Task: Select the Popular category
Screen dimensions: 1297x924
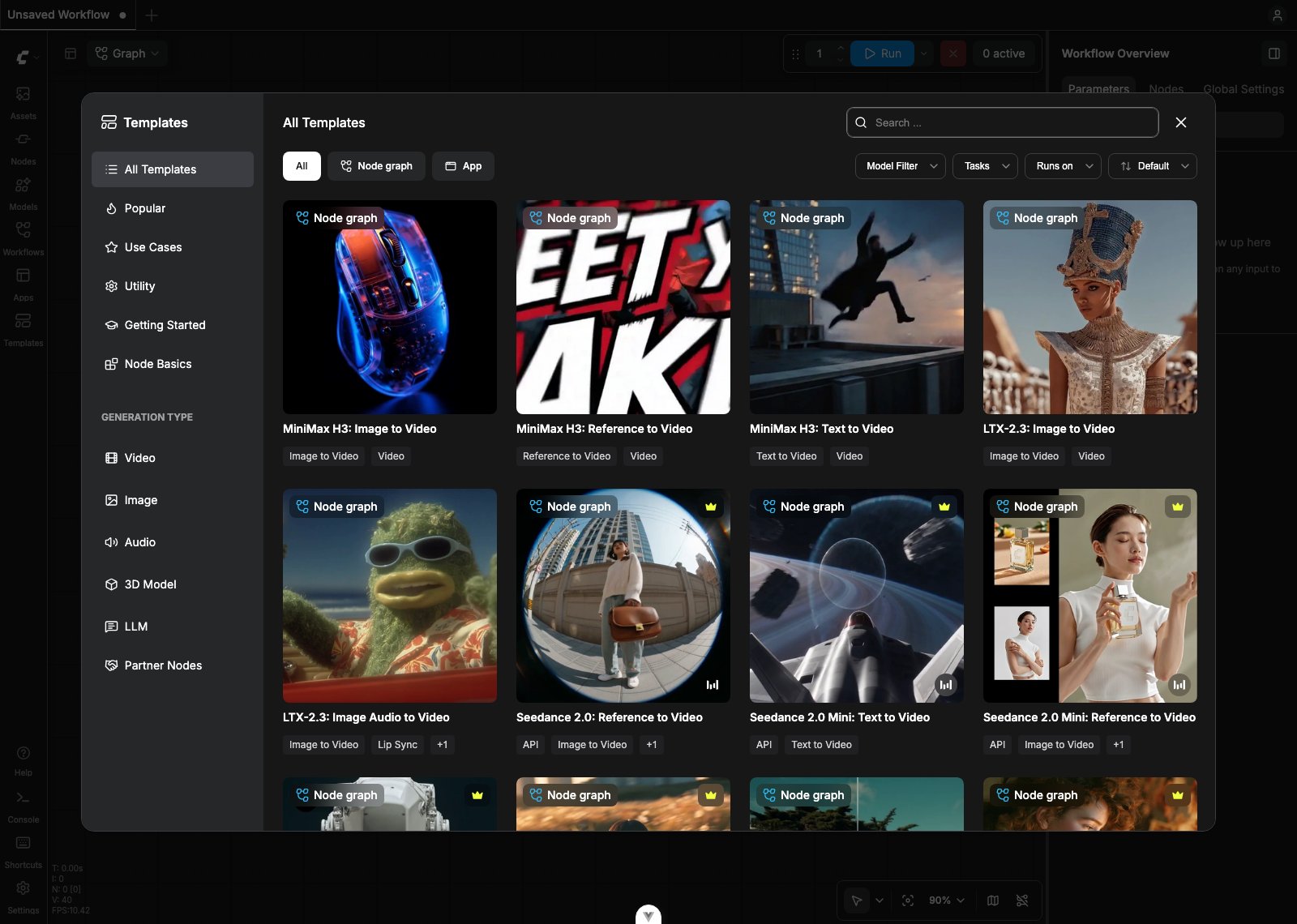Action: click(173, 208)
